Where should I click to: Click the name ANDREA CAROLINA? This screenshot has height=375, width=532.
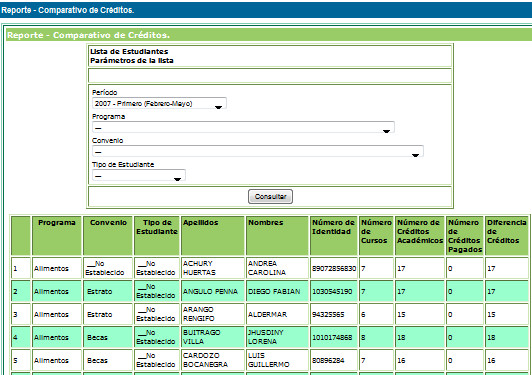[267, 268]
